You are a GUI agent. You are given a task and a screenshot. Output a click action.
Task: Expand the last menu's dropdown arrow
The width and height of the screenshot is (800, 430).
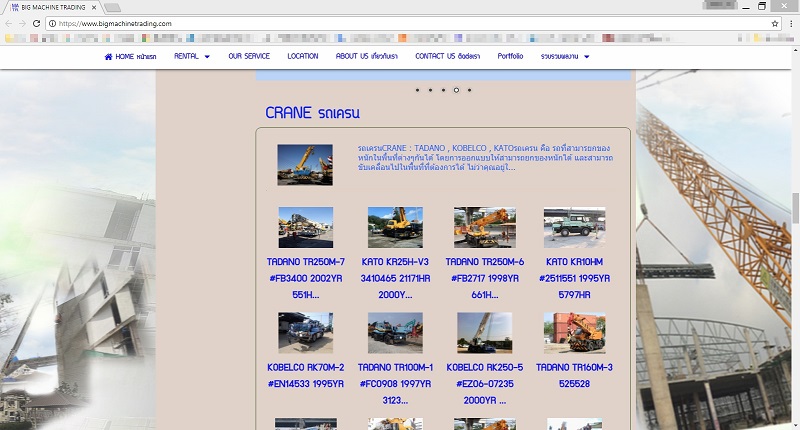[587, 57]
